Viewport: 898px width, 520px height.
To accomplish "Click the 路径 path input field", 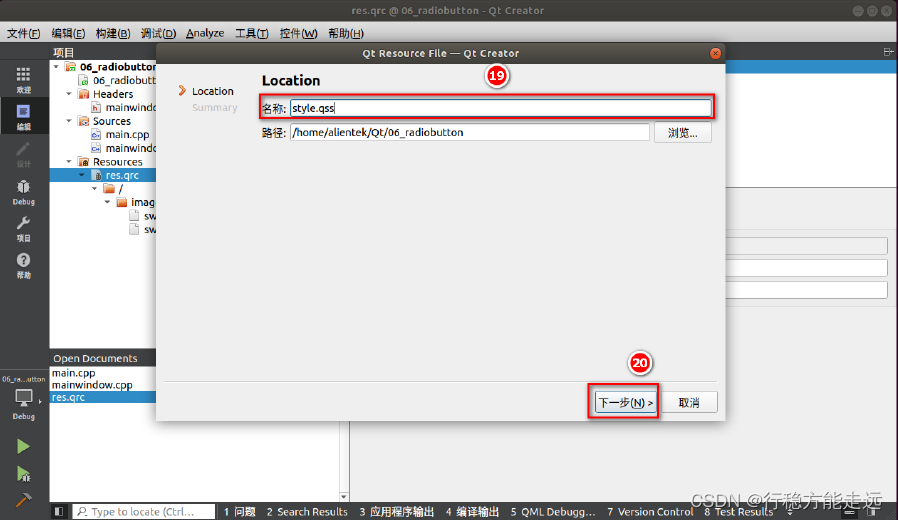I will tap(470, 132).
